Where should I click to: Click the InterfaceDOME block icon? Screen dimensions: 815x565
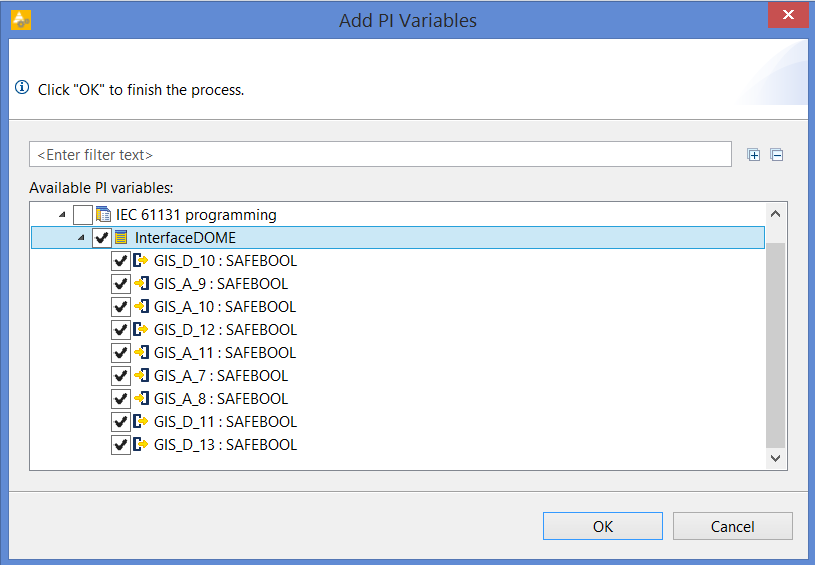click(121, 238)
